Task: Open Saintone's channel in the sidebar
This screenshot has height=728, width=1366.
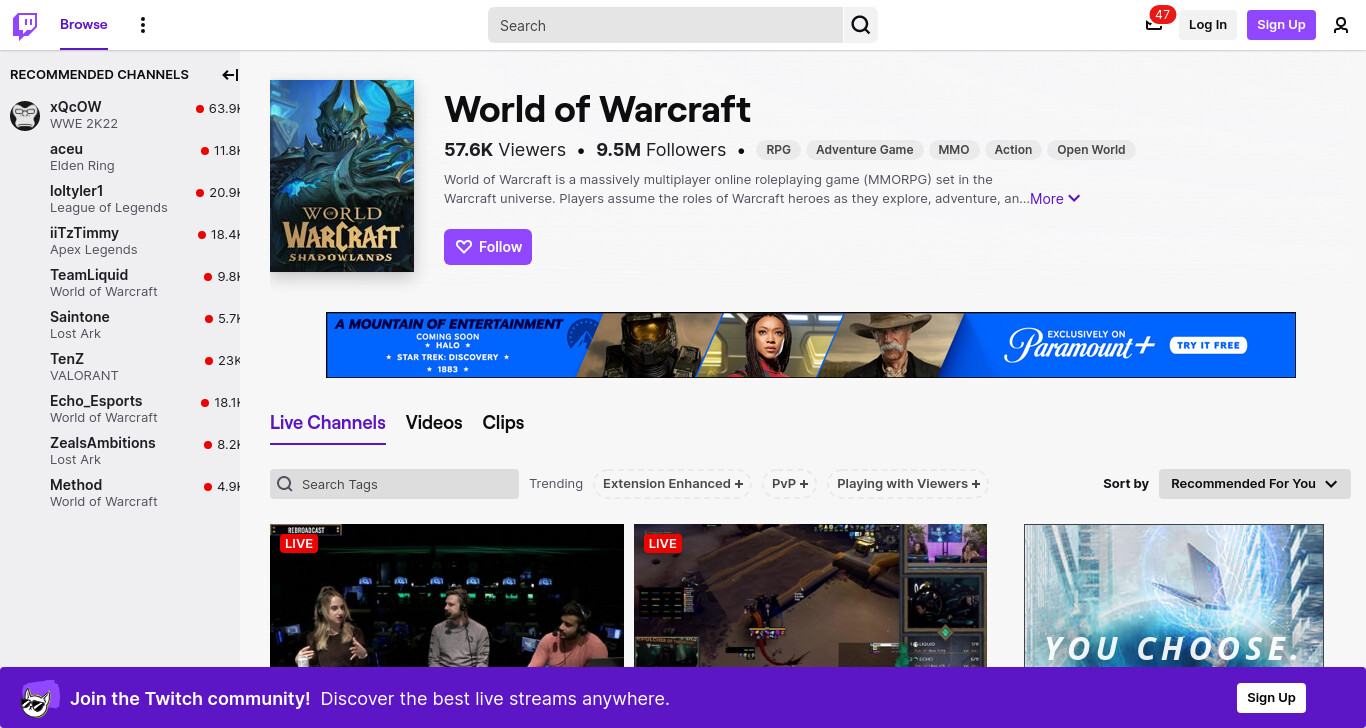Action: pos(120,325)
